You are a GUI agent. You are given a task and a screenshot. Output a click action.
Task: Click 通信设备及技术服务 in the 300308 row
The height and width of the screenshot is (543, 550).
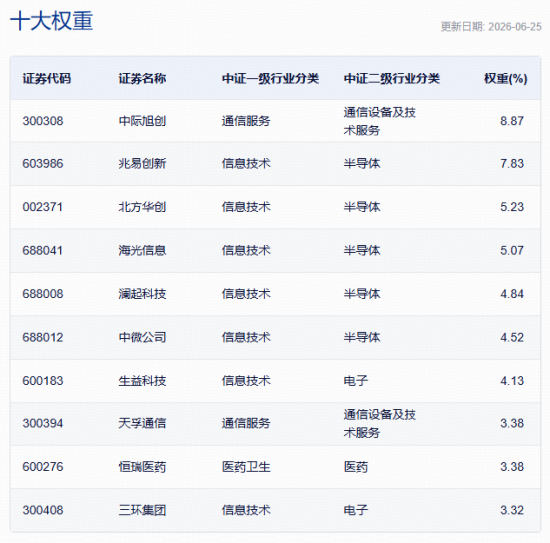click(380, 121)
